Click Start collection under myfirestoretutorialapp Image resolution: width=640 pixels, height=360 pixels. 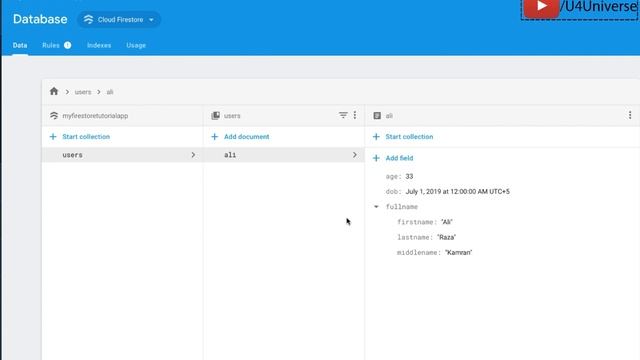[86, 137]
